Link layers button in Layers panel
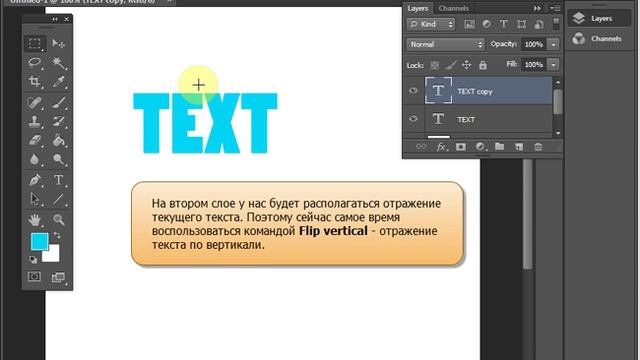Image resolution: width=640 pixels, height=360 pixels. 421,147
